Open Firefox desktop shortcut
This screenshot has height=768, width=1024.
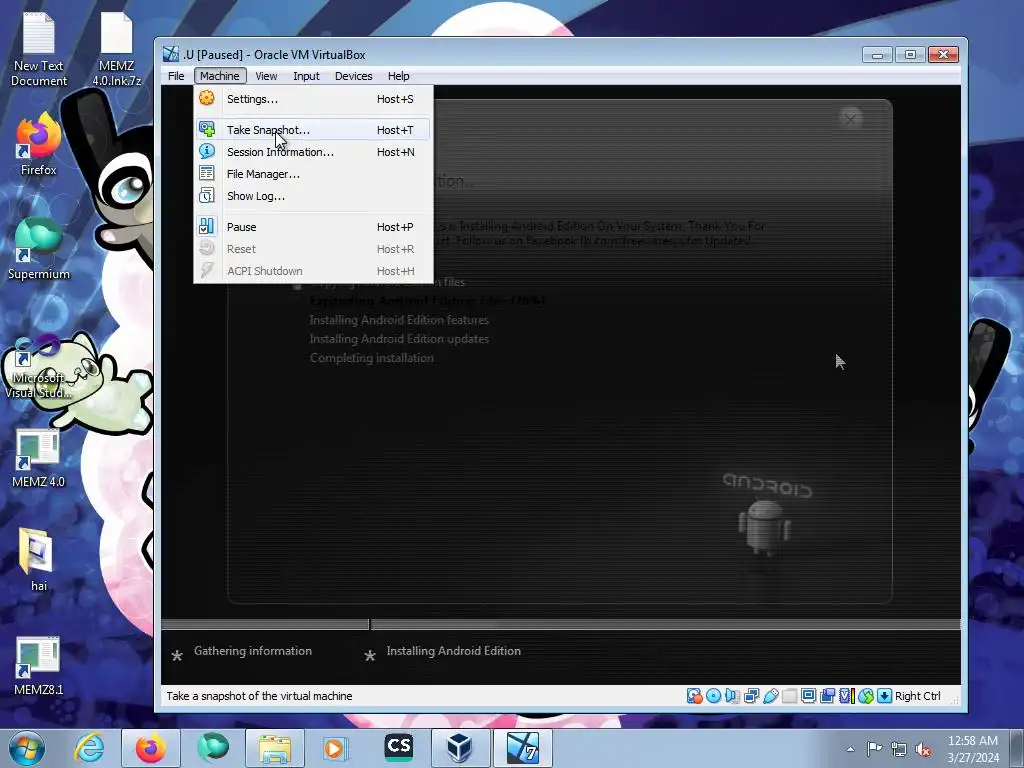39,144
